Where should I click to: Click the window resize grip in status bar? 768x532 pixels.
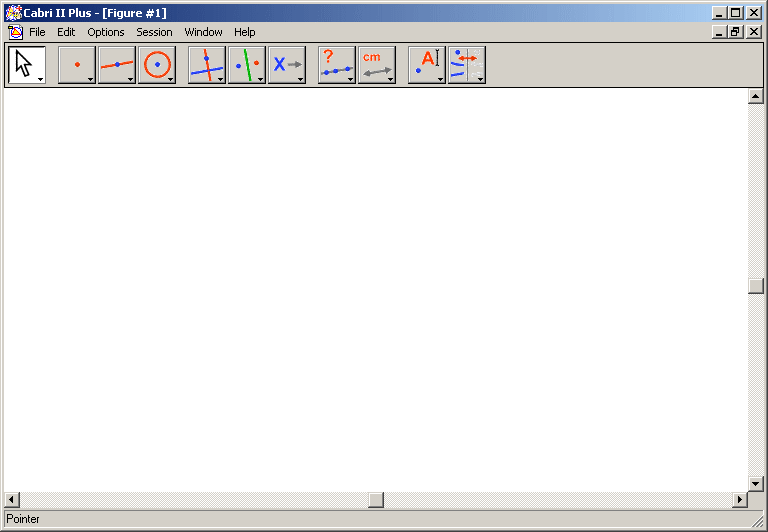pos(758,521)
